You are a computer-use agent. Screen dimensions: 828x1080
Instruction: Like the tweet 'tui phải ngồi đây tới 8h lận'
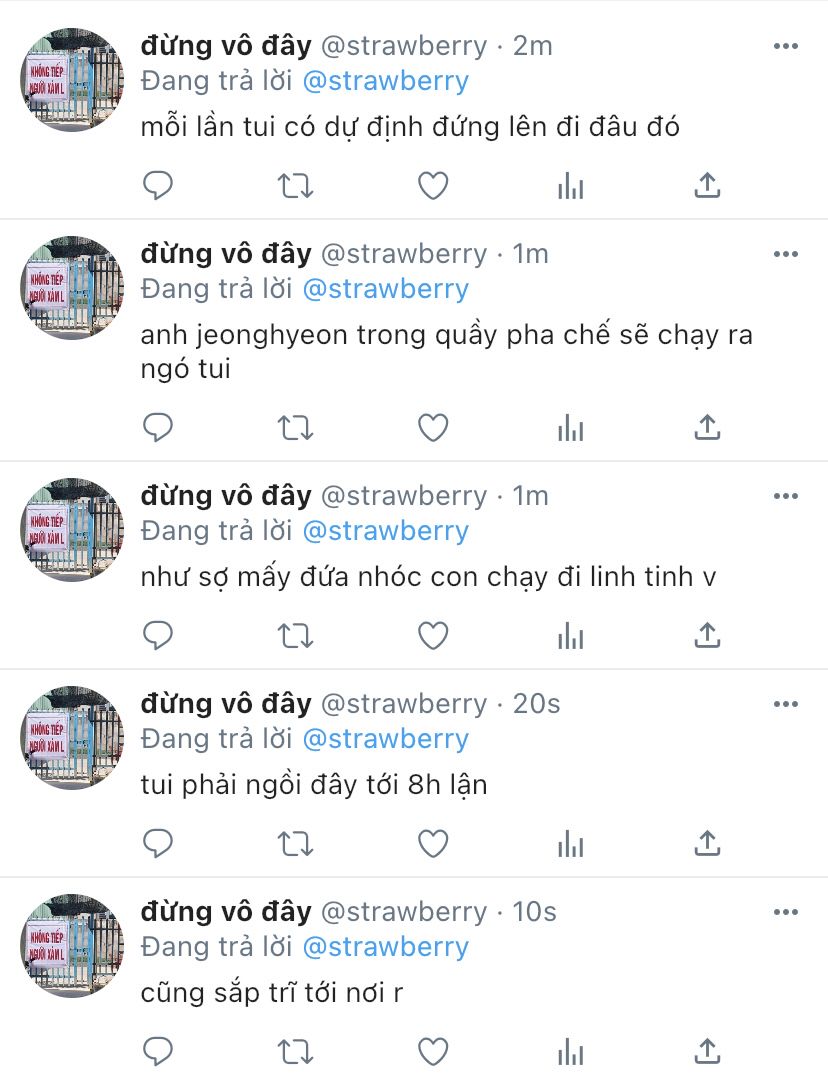(x=433, y=844)
